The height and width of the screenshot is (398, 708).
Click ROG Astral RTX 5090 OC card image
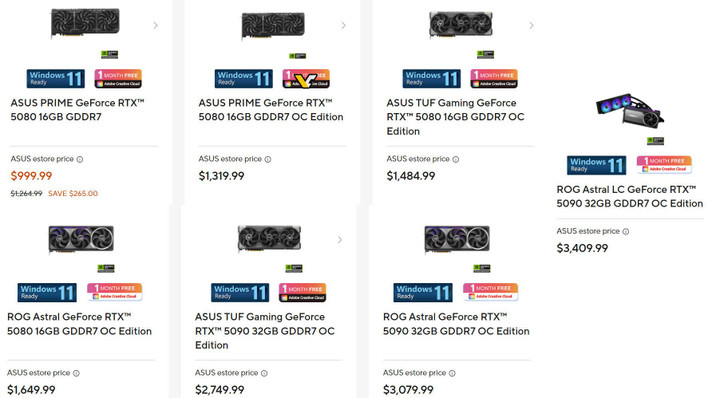[x=457, y=239]
